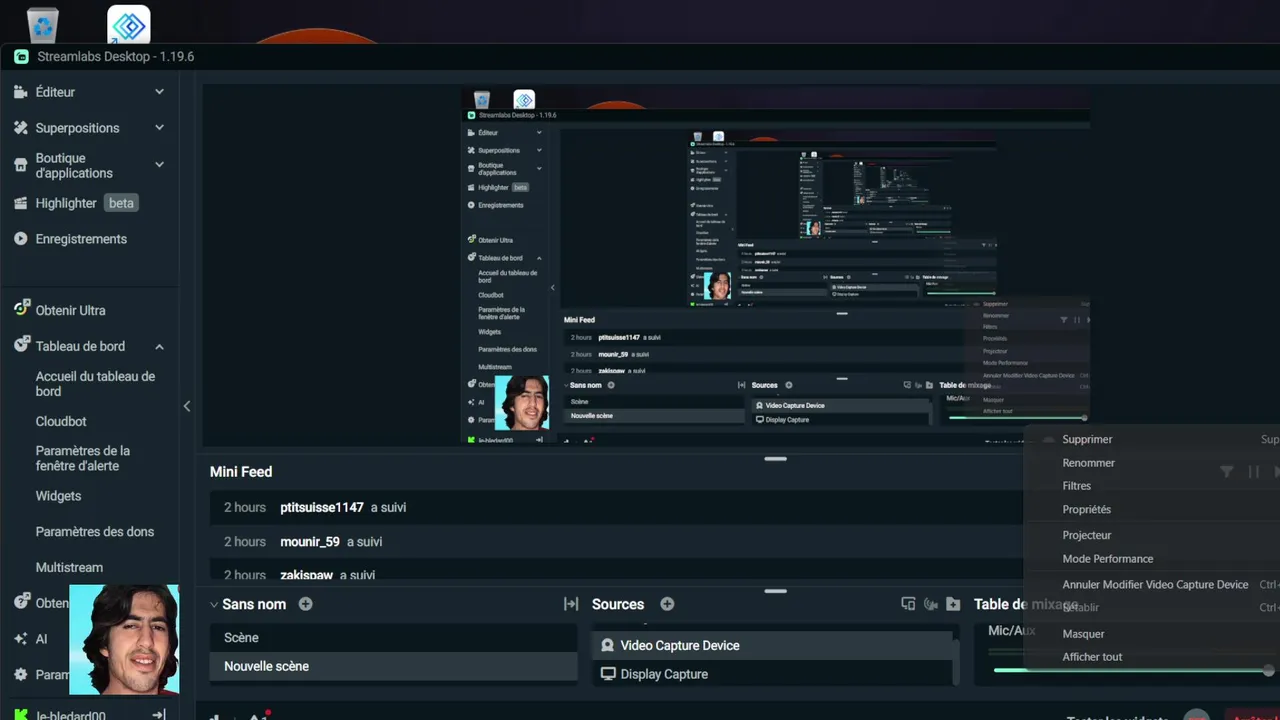Click the Tableau de bord icon

pos(20,346)
